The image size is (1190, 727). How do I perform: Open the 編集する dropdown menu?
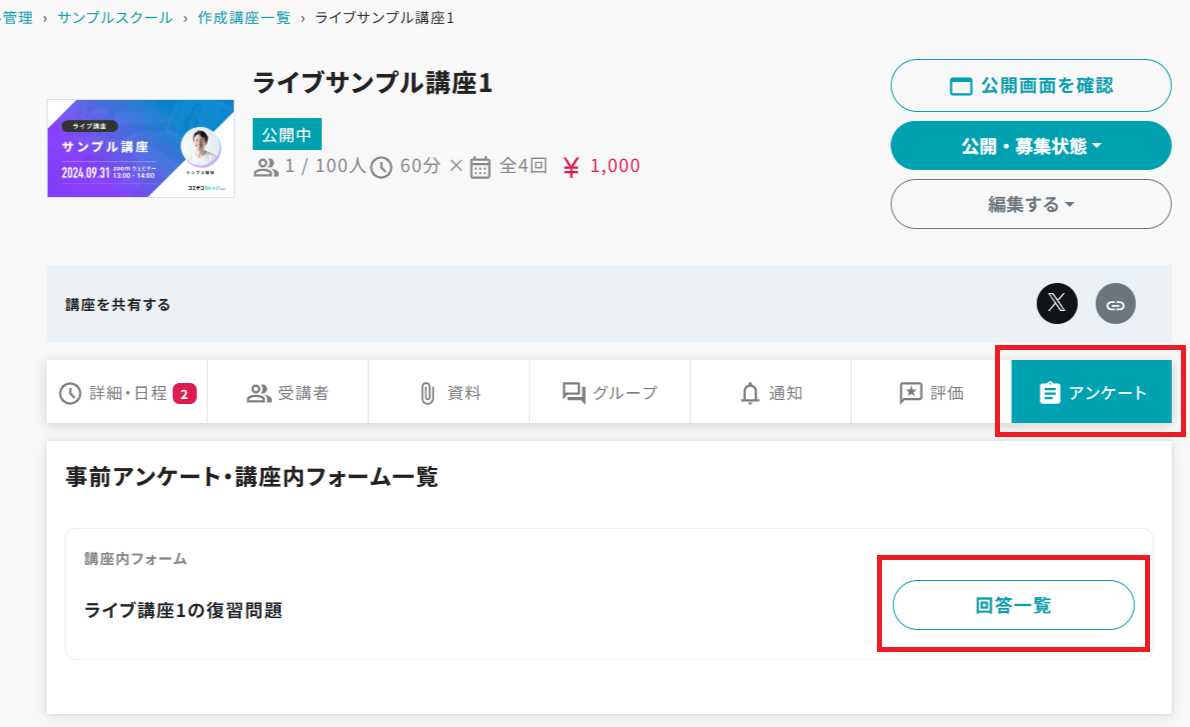pos(1030,204)
